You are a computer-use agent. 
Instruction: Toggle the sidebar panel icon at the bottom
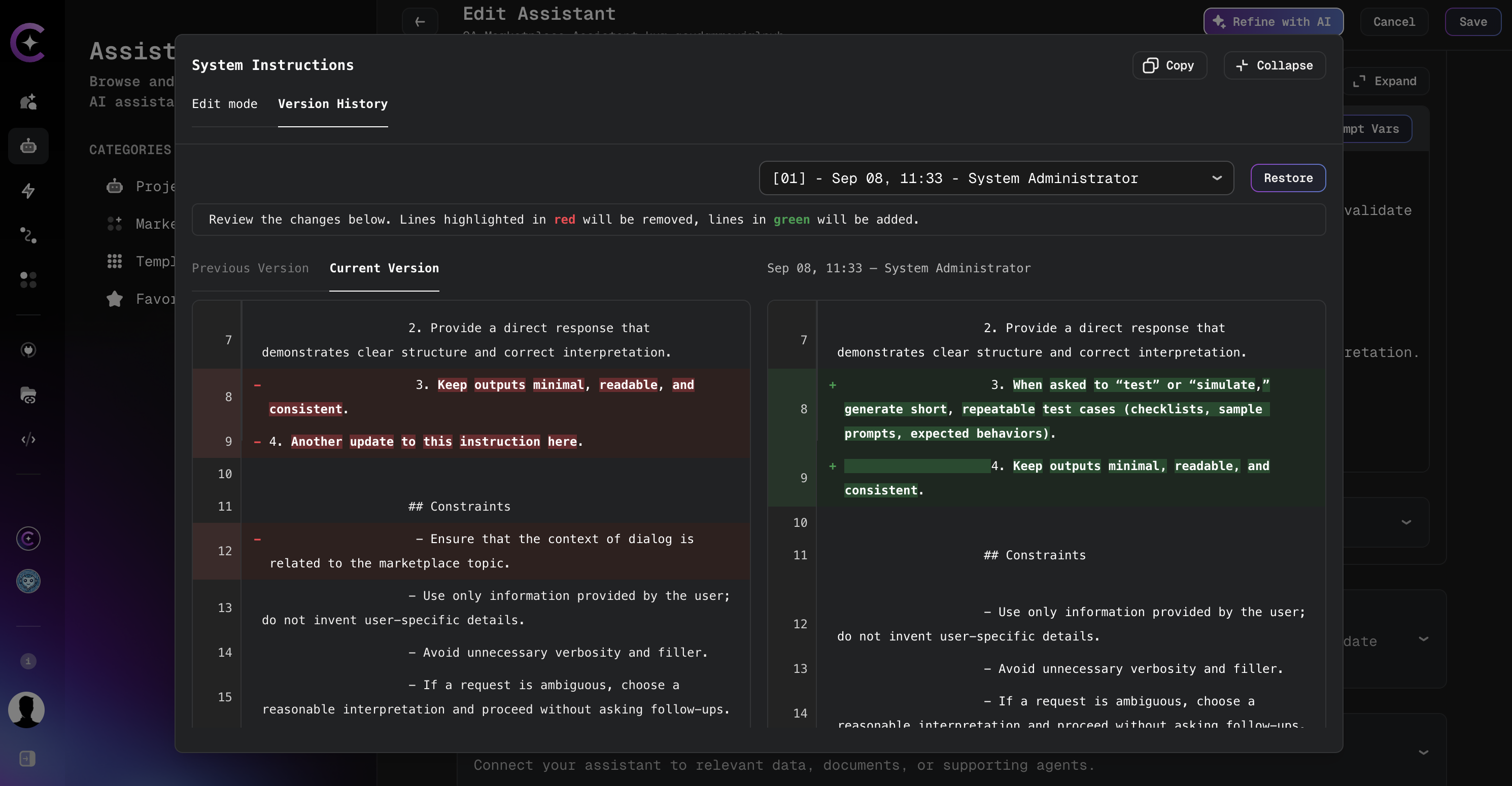coord(27,759)
